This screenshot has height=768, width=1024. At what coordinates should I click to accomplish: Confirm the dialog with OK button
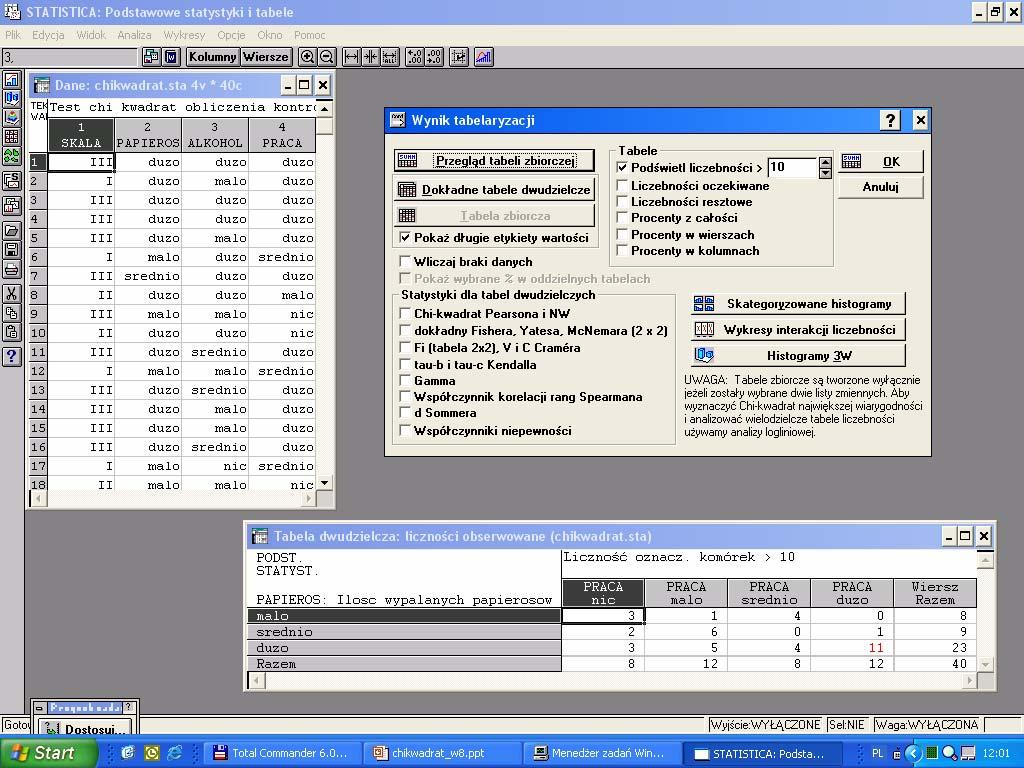(x=880, y=162)
